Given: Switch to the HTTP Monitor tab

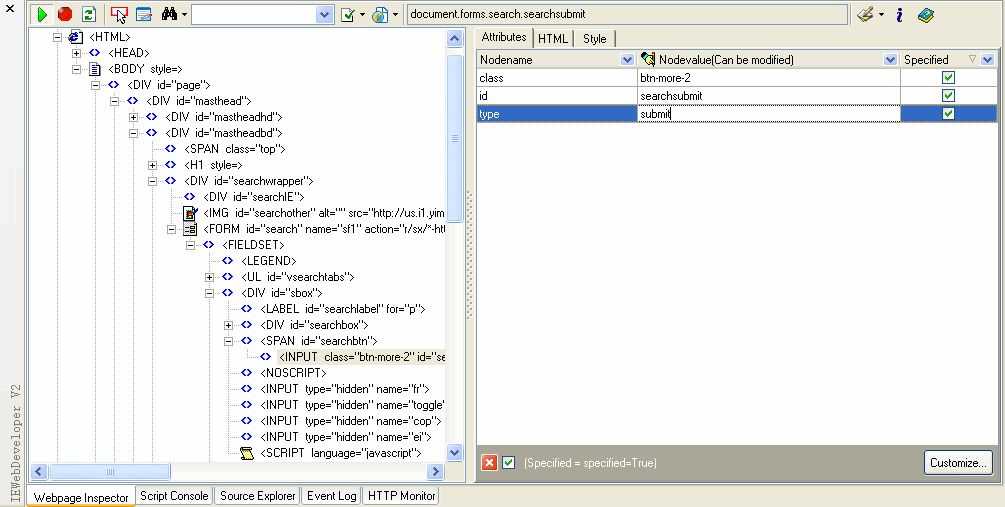Looking at the screenshot, I should tap(401, 496).
